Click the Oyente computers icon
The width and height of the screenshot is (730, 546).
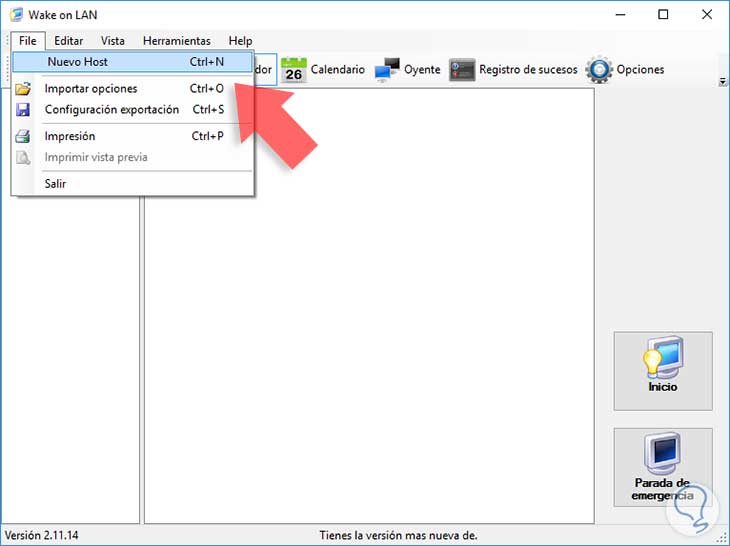tap(387, 70)
